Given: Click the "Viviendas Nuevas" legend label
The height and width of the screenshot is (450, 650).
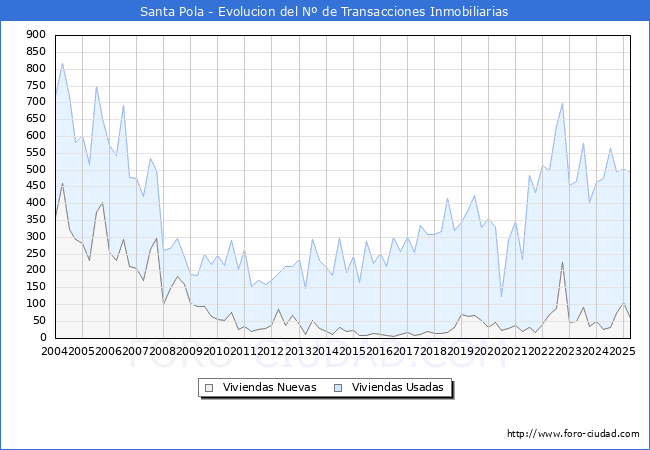Looking at the screenshot, I should coord(269,387).
